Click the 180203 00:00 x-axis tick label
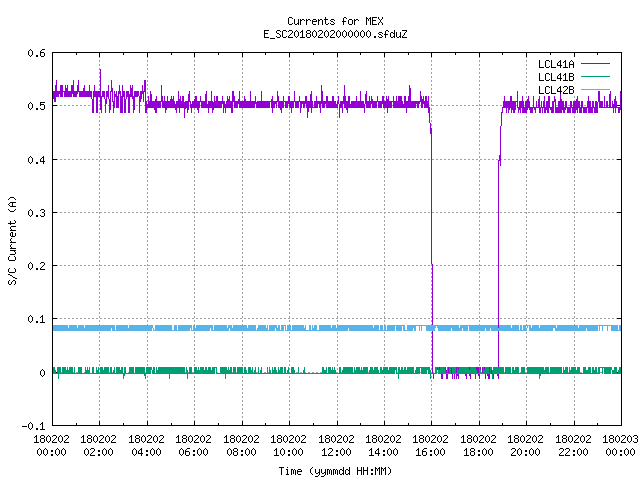 (x=620, y=446)
